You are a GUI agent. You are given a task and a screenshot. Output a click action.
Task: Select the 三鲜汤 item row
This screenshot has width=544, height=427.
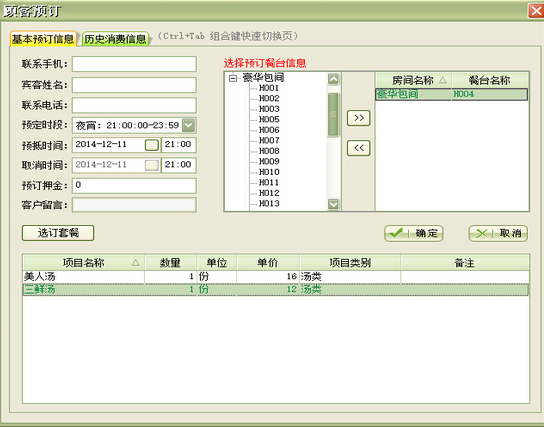pos(276,289)
